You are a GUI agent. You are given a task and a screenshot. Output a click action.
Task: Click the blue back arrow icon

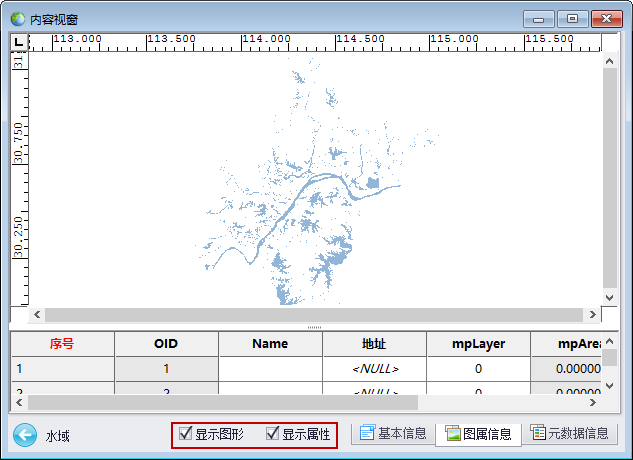click(25, 435)
